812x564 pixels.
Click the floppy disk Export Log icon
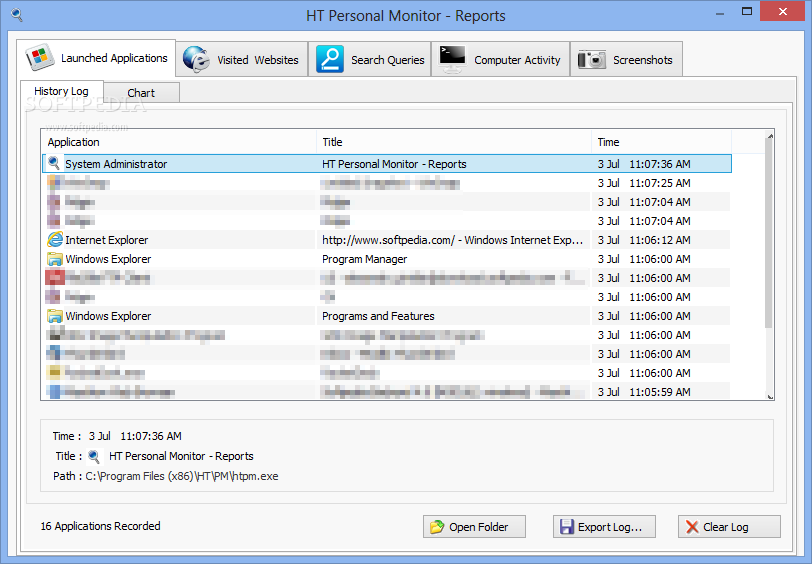(x=567, y=527)
